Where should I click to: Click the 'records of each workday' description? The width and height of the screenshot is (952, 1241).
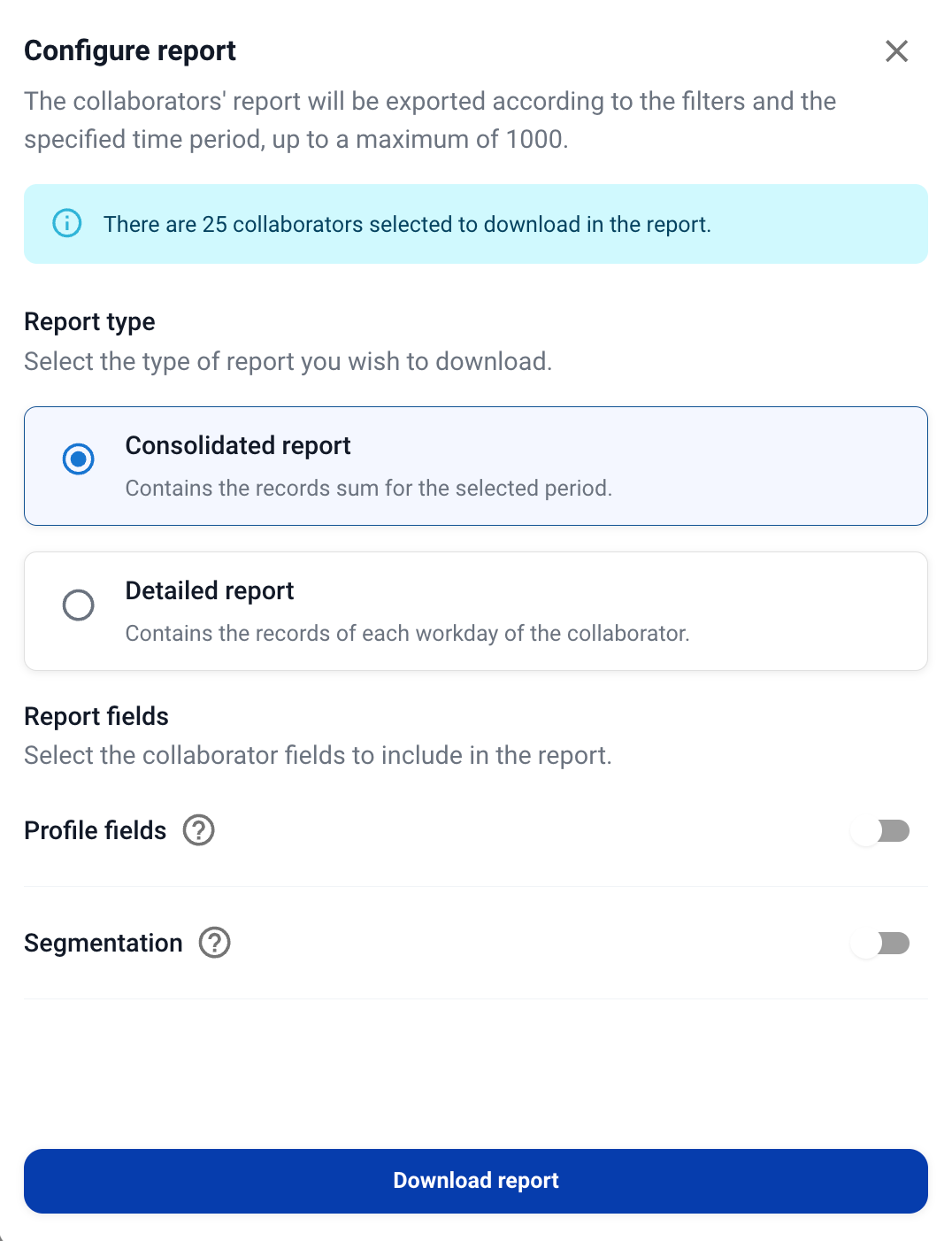(x=407, y=633)
